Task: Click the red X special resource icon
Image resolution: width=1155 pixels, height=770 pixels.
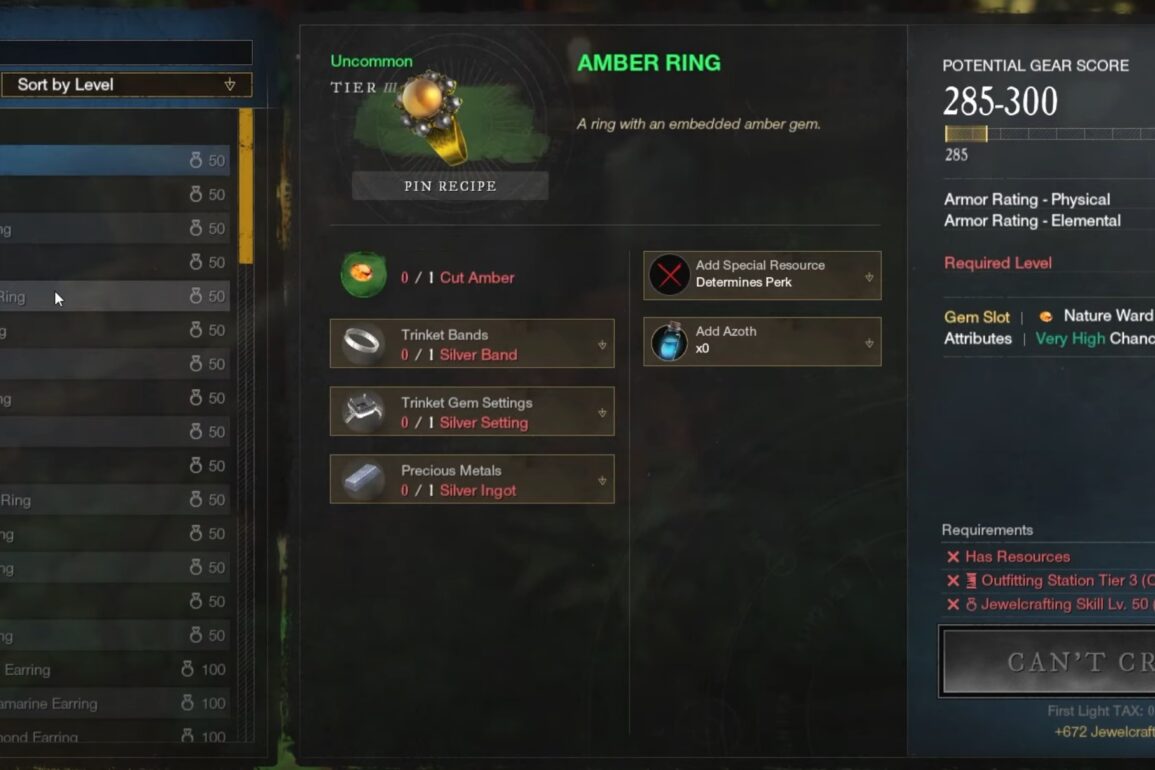Action: pos(669,275)
